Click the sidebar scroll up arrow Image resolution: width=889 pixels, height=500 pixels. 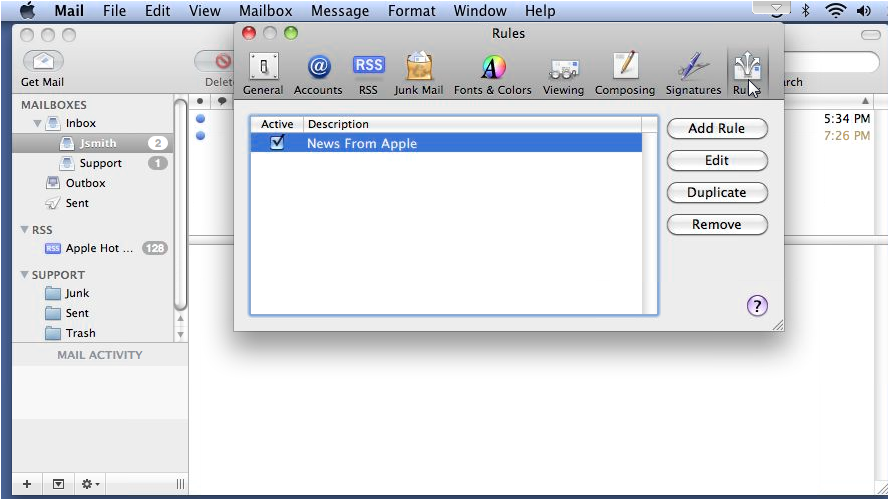(180, 319)
